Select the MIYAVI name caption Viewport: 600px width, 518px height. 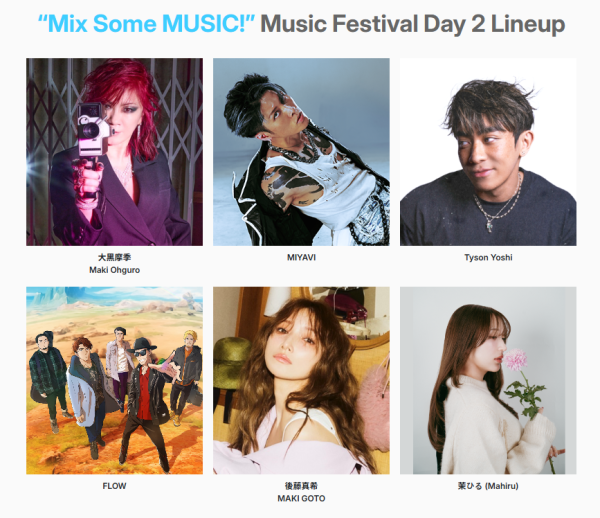point(301,257)
